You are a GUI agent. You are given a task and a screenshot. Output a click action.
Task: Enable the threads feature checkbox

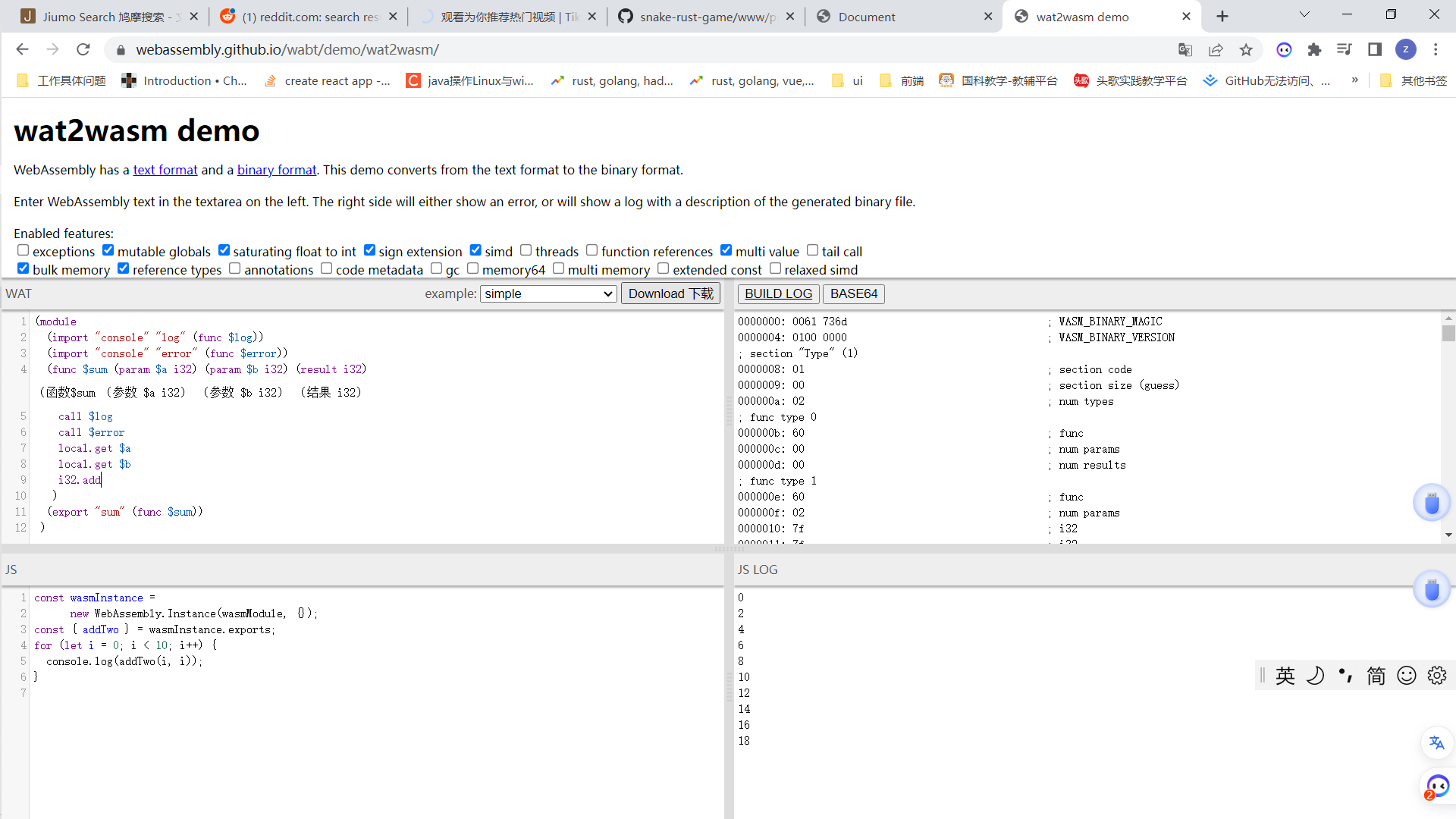(x=526, y=250)
